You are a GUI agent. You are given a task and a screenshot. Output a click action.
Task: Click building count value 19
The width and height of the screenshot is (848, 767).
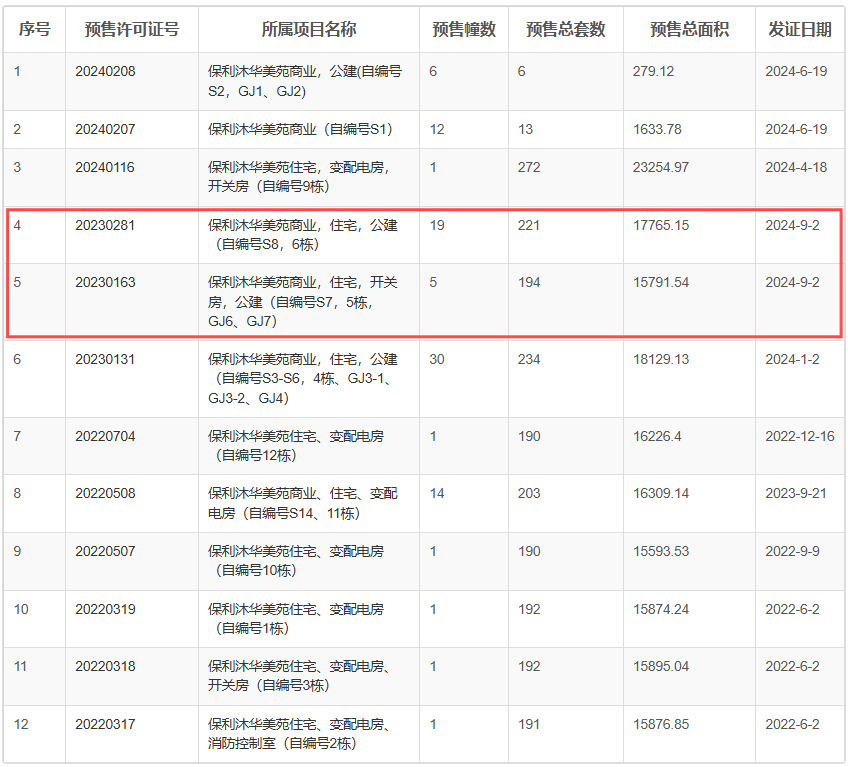[437, 225]
